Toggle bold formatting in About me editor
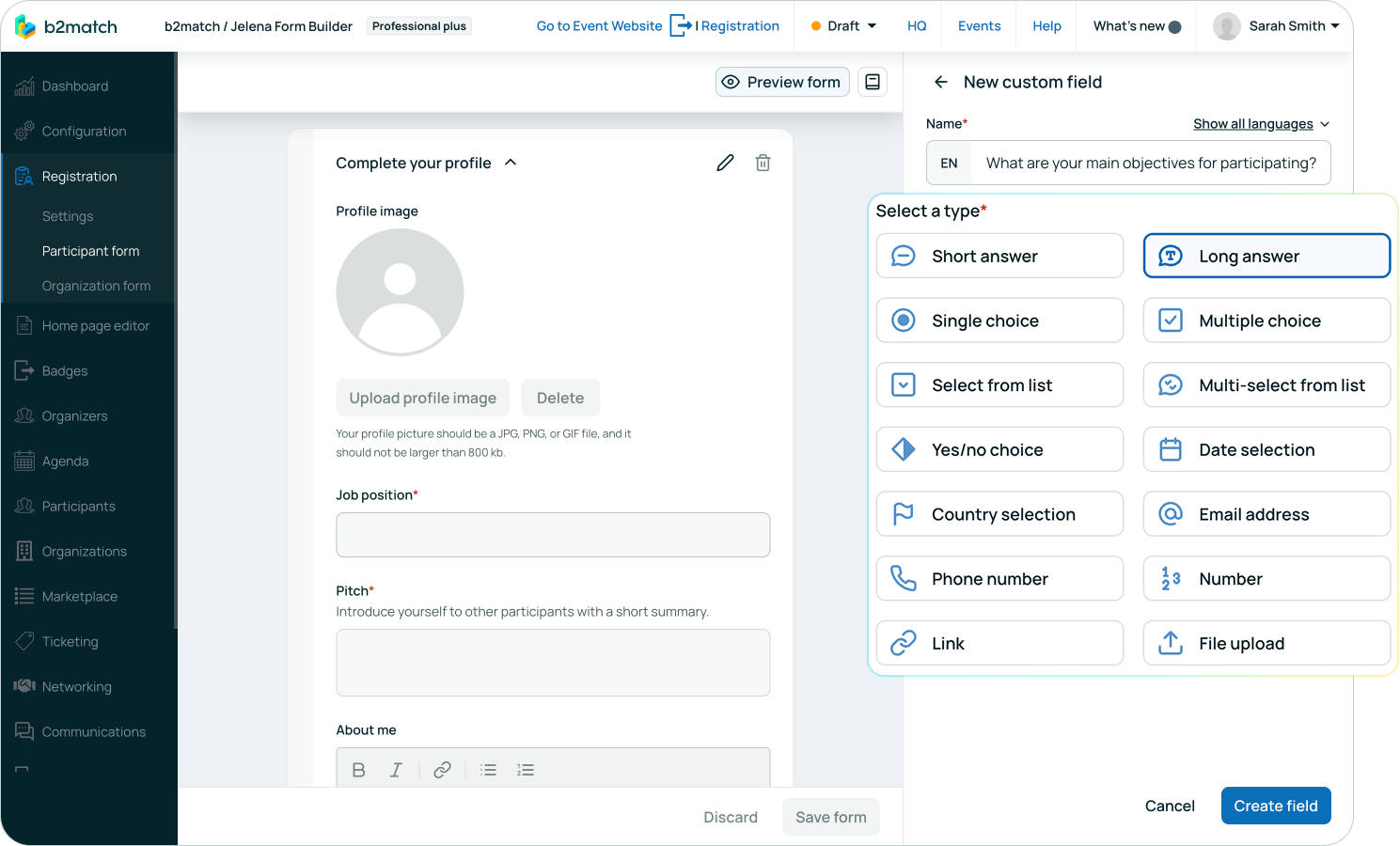Image resolution: width=1400 pixels, height=846 pixels. click(358, 770)
